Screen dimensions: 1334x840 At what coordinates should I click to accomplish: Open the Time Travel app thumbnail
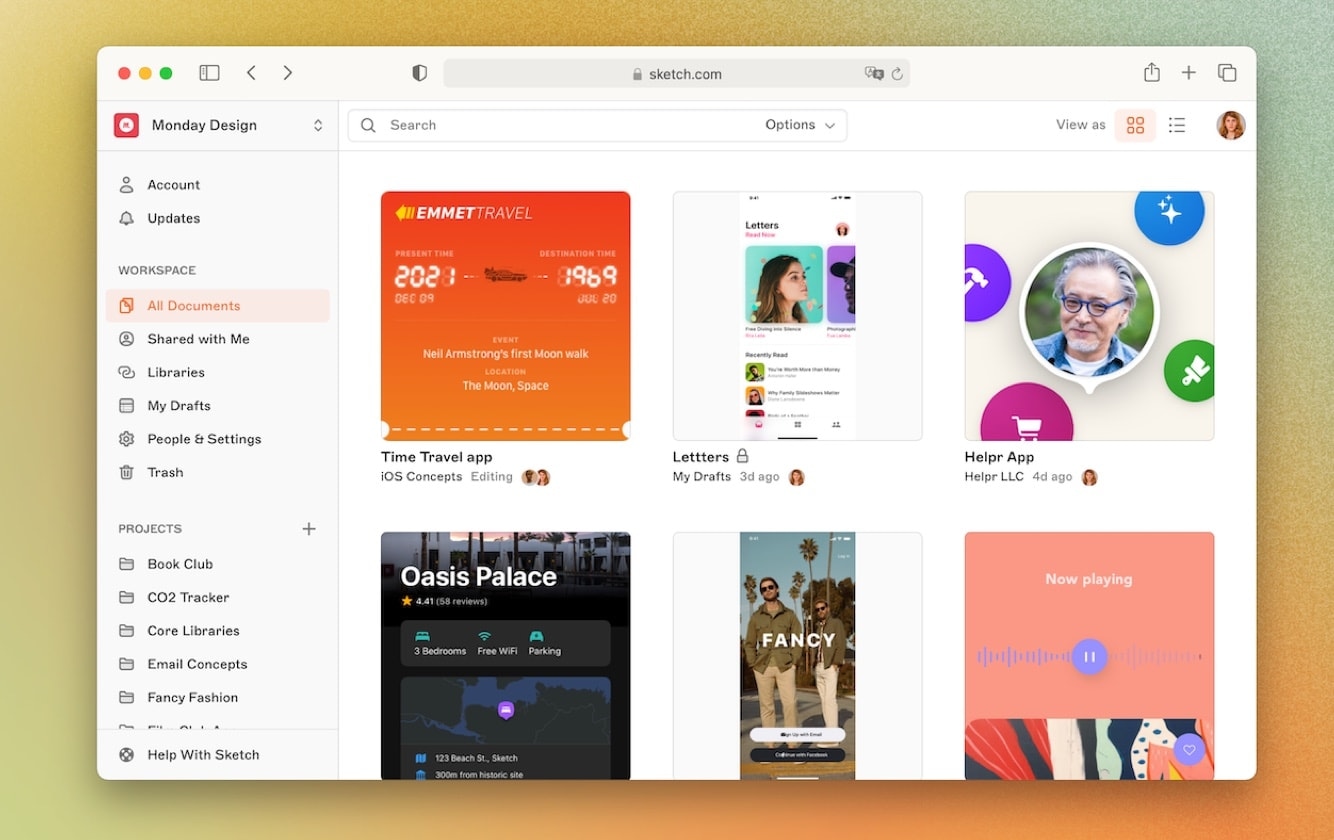(x=506, y=316)
